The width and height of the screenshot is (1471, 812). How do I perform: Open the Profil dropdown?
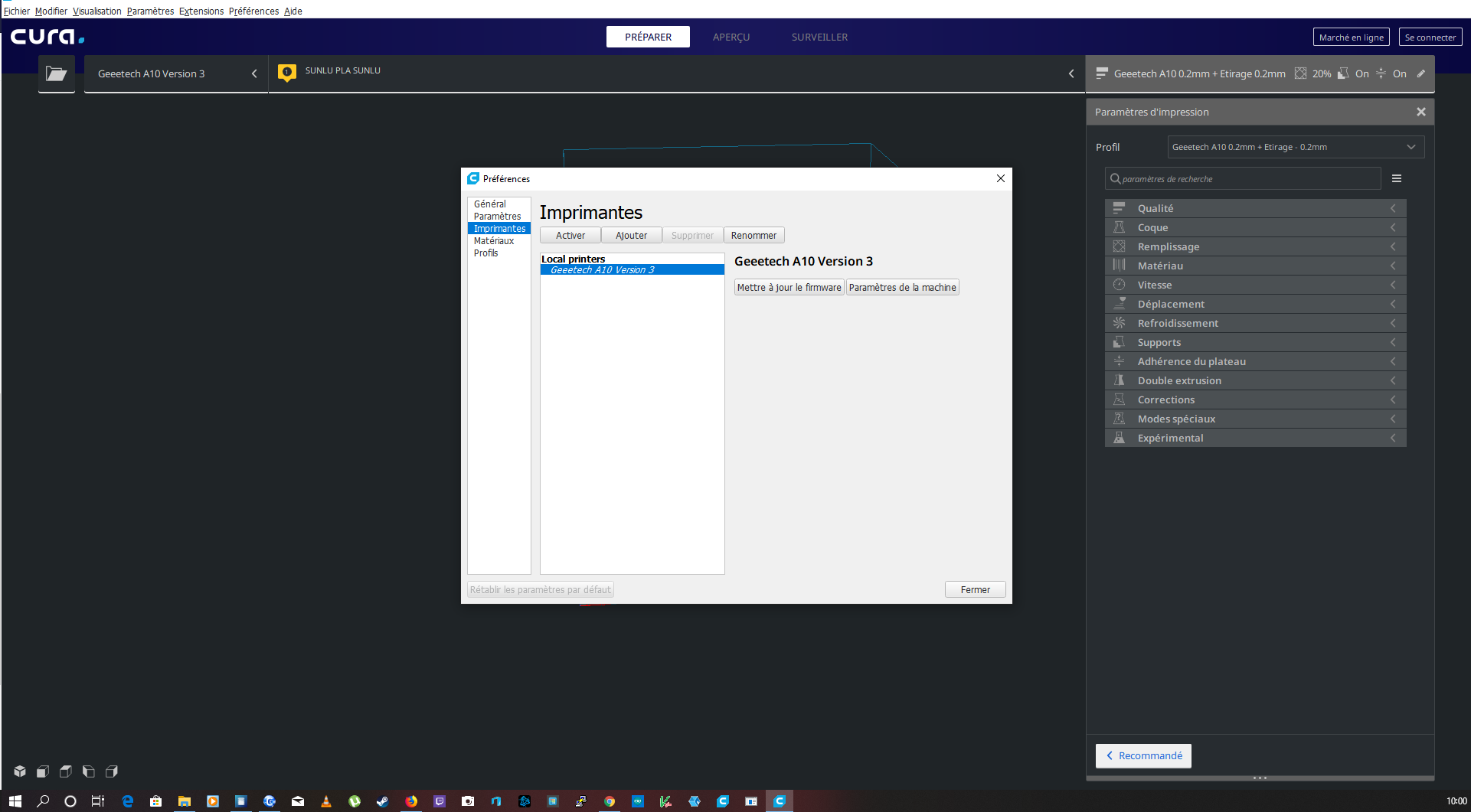[1296, 147]
